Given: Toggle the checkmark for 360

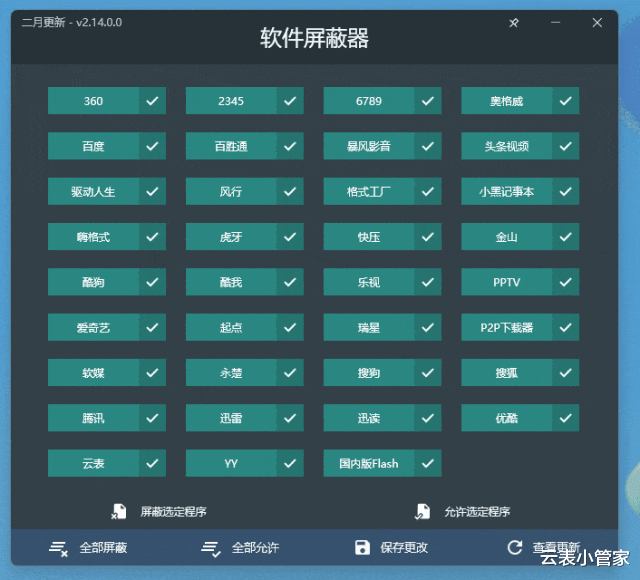Looking at the screenshot, I should pos(152,101).
